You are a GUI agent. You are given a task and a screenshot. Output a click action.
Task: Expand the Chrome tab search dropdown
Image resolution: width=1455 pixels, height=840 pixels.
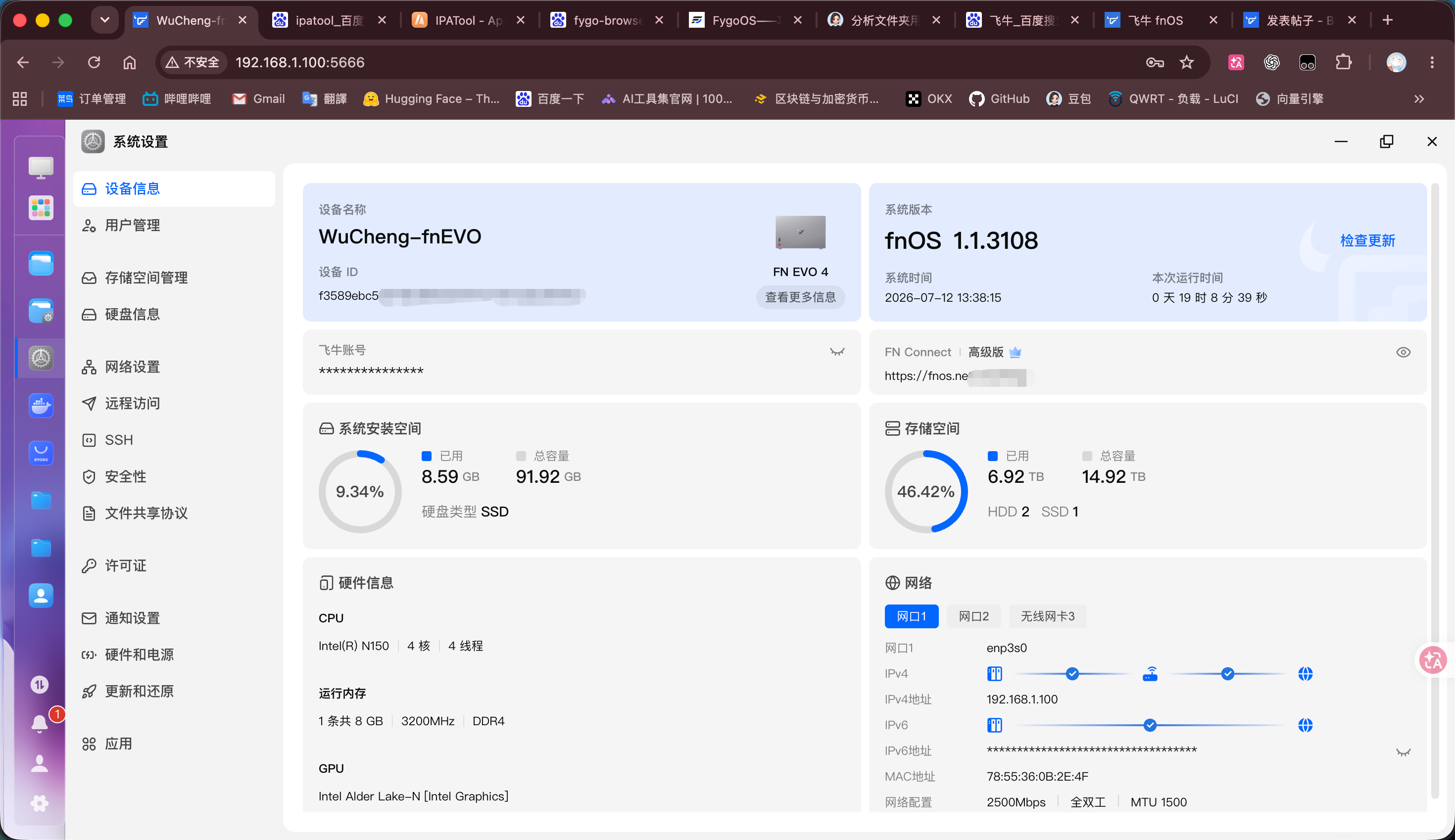[x=104, y=20]
